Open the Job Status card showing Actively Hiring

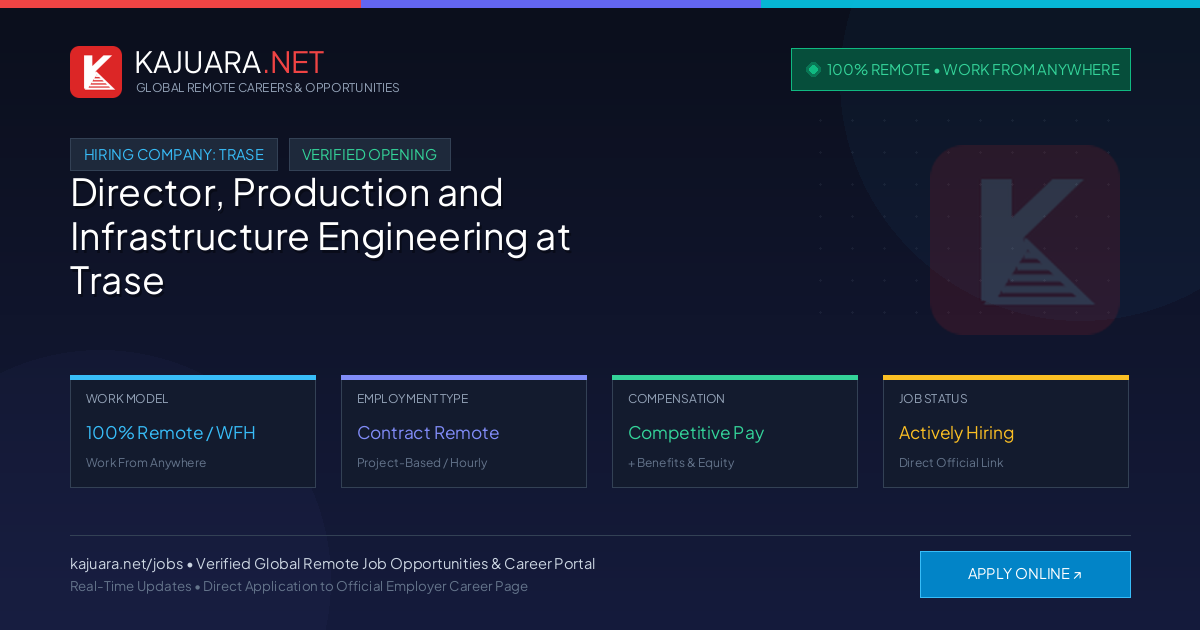click(1006, 432)
